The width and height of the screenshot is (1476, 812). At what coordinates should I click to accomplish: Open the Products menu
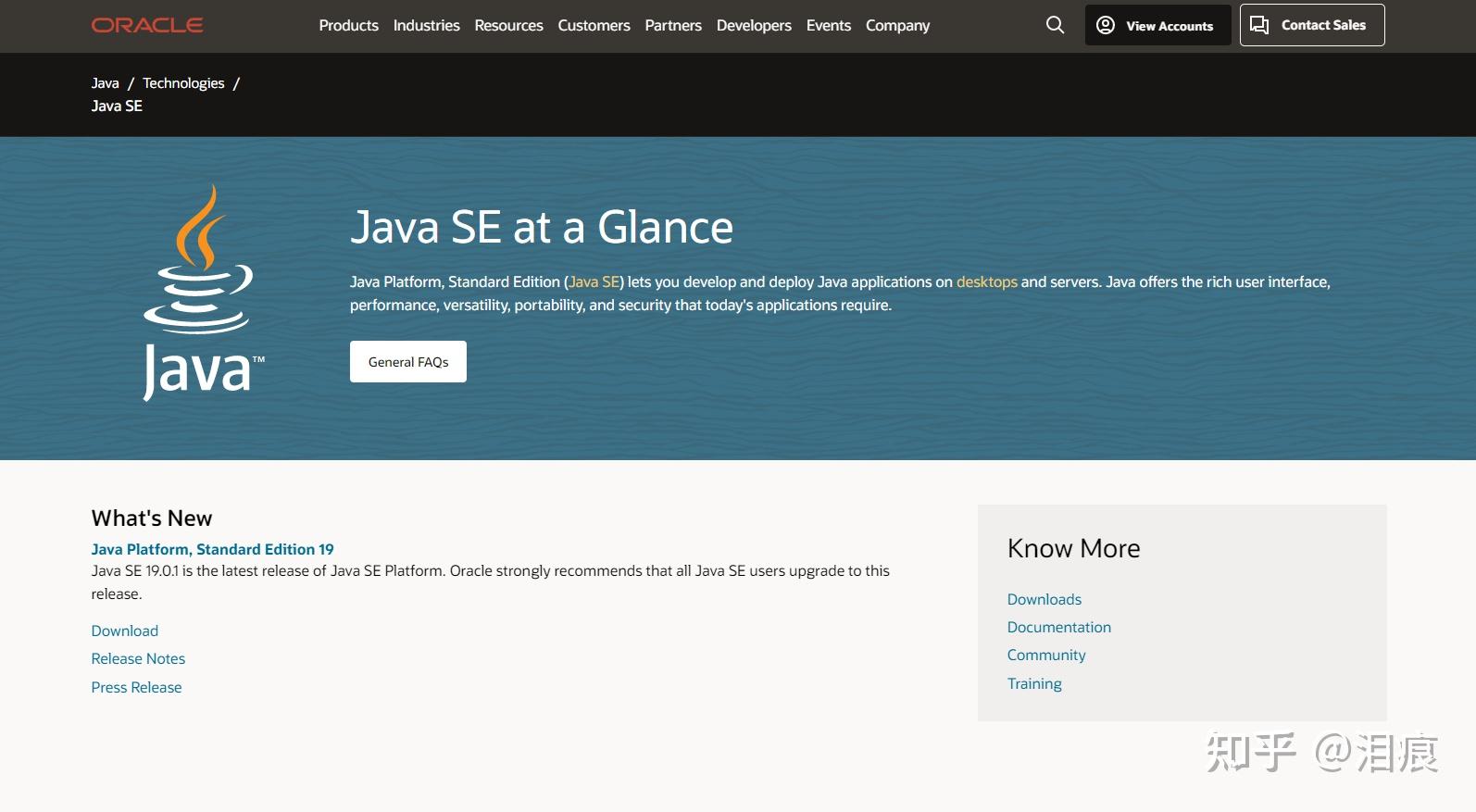pos(348,26)
